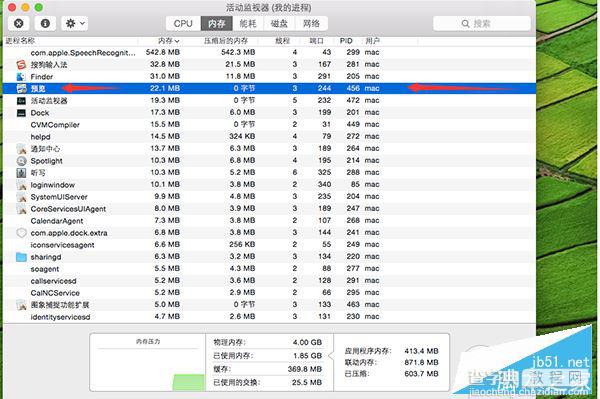This screenshot has width=600, height=399.
Task: Sort by the PID column header
Action: (x=346, y=41)
